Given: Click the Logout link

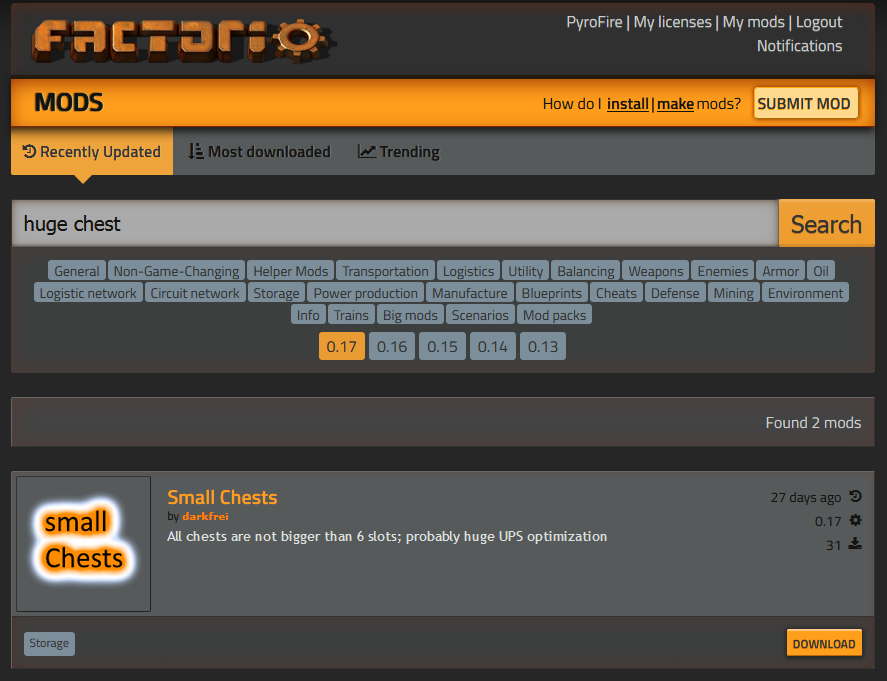Looking at the screenshot, I should pyautogui.click(x=819, y=22).
